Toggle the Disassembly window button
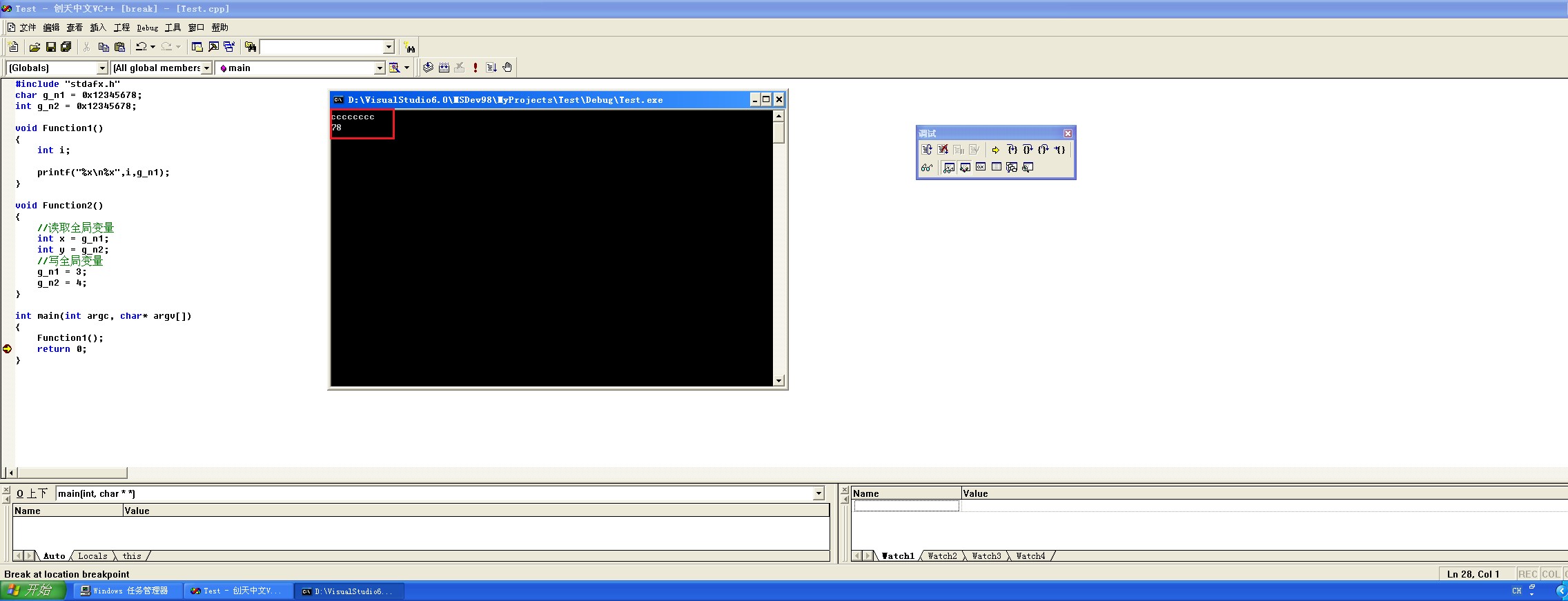 (x=1028, y=167)
